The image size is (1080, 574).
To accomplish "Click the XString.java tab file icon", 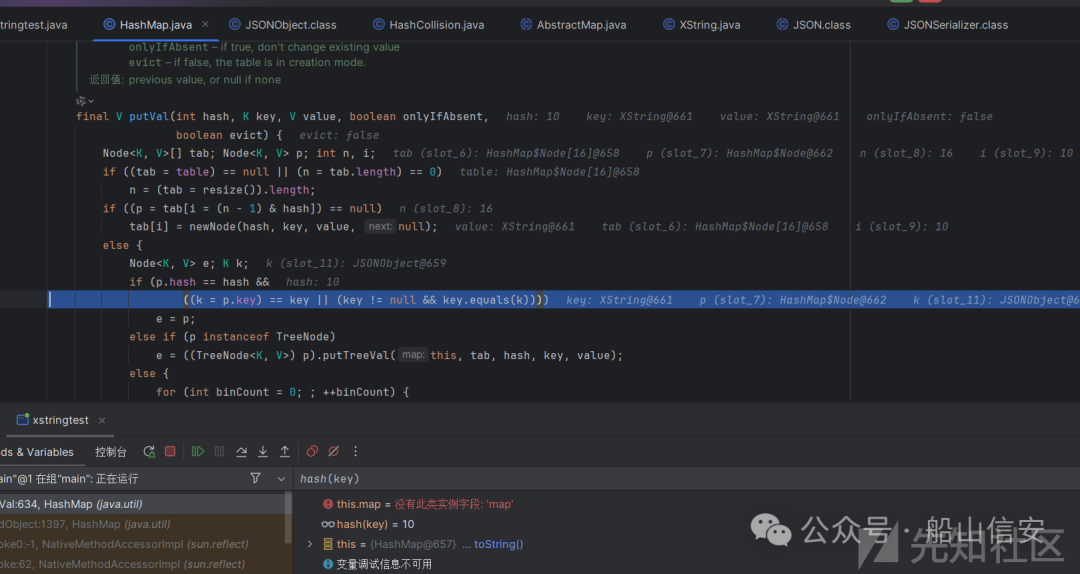I will tap(669, 24).
